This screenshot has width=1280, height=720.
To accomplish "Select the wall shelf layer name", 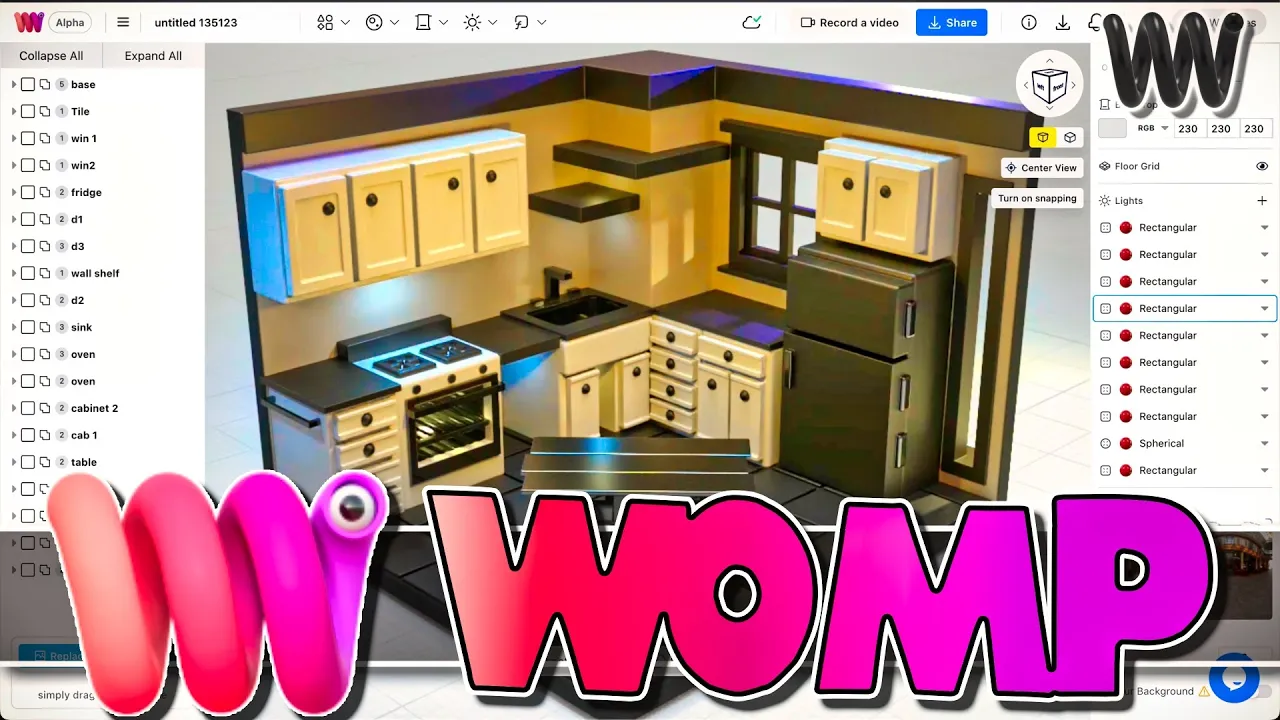I will 95,273.
